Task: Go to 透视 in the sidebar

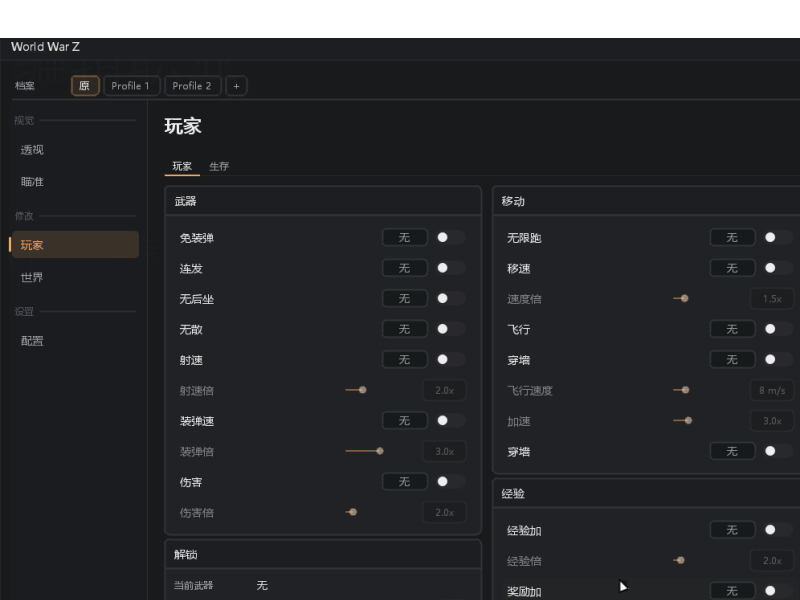Action: tap(75, 150)
